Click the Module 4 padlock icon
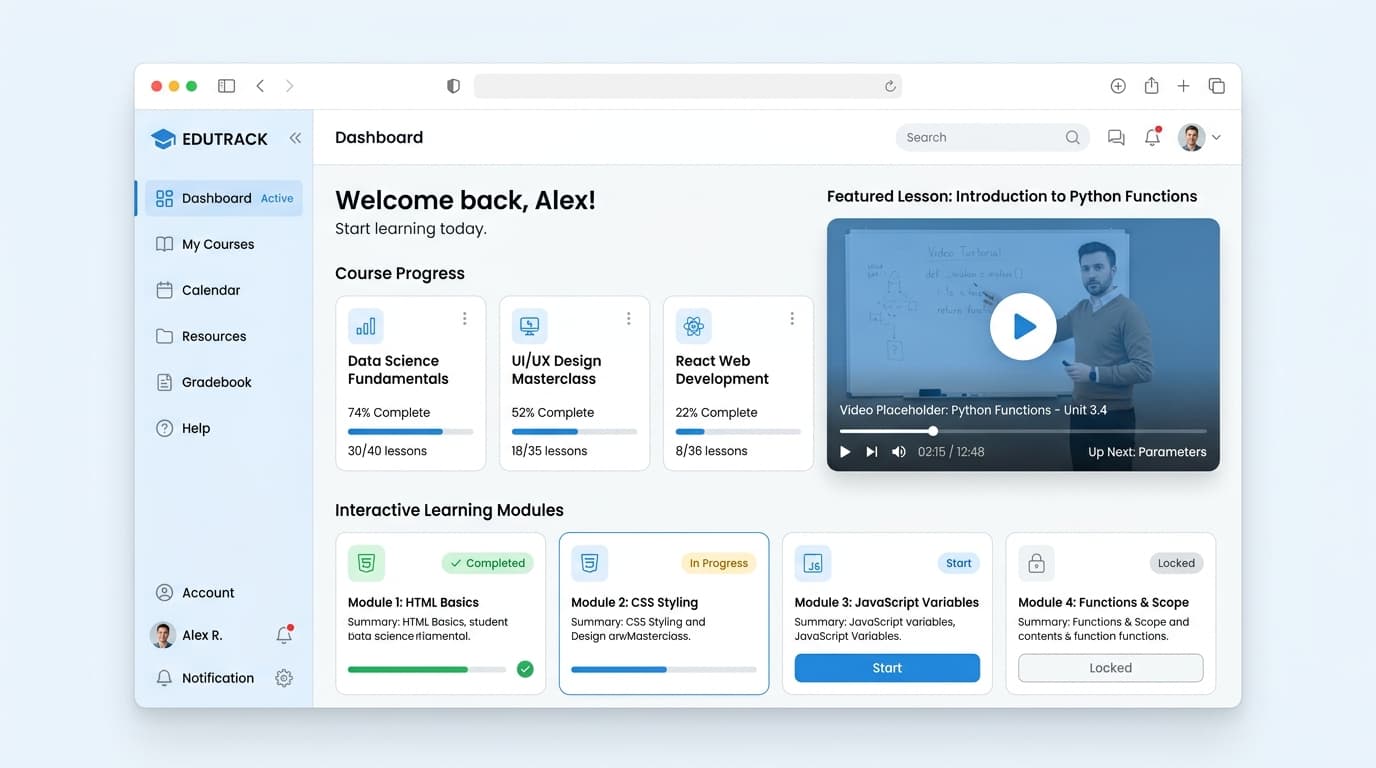This screenshot has width=1376, height=768. pyautogui.click(x=1036, y=564)
